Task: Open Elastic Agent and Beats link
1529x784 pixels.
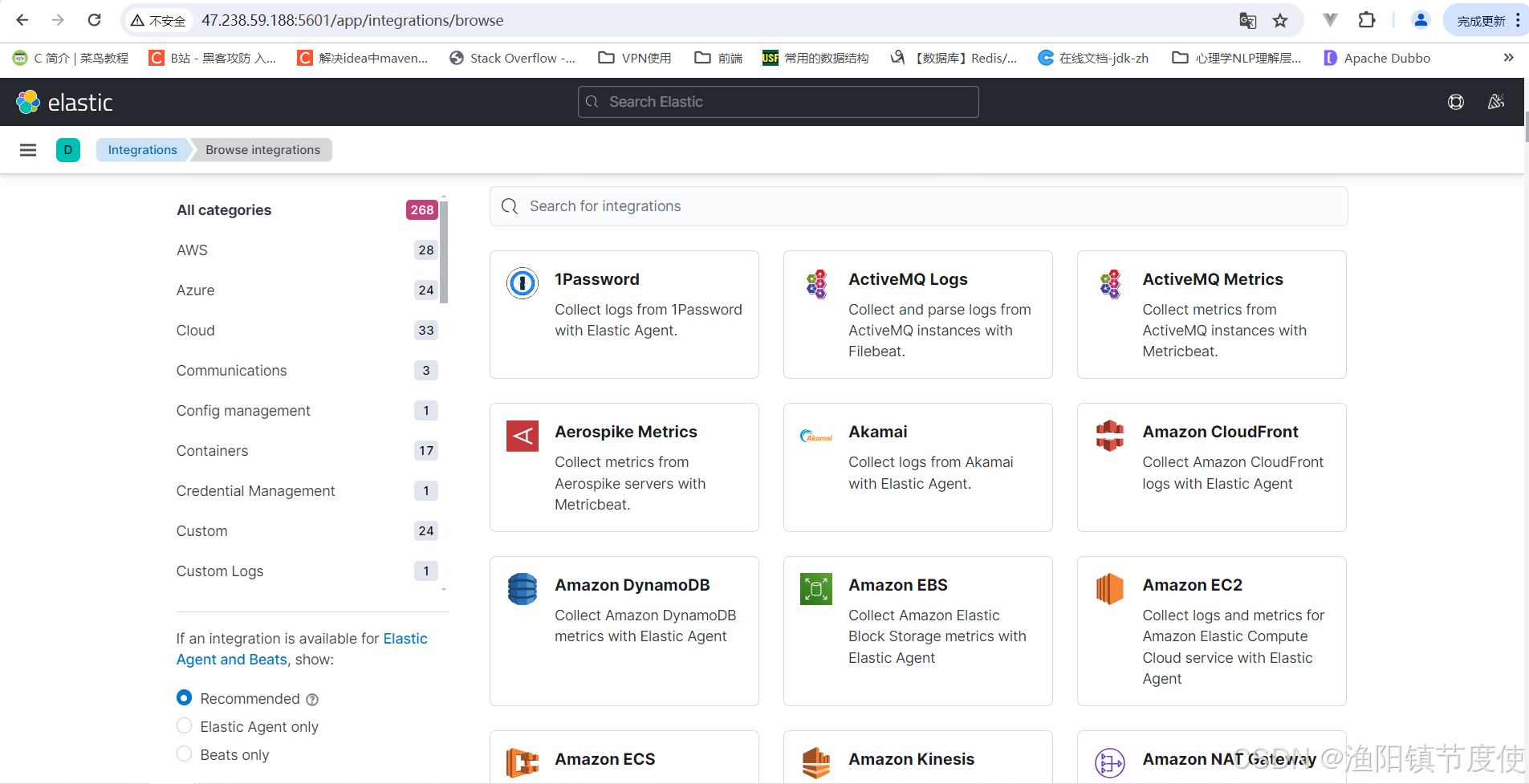Action: (302, 649)
